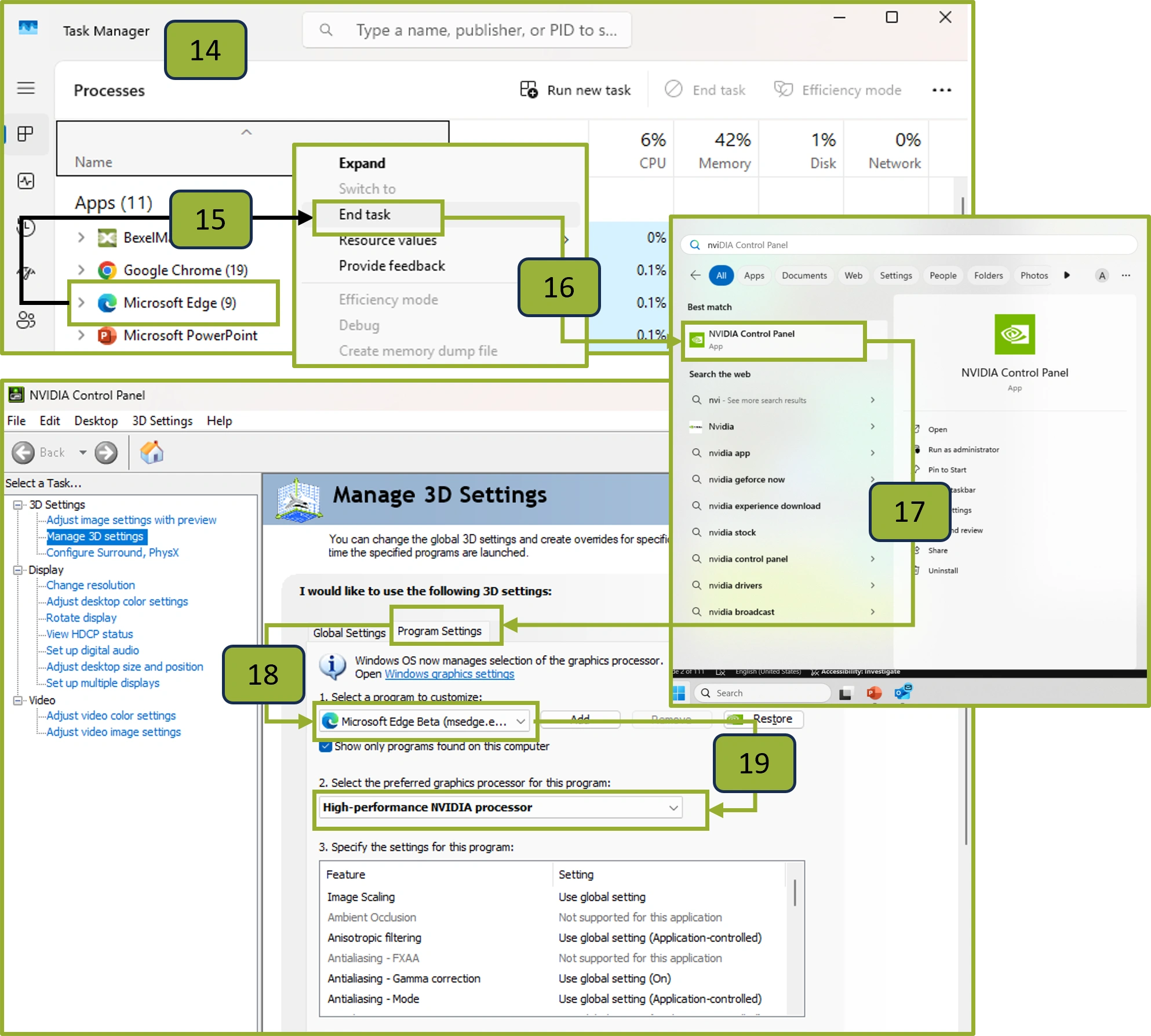Click the End task toolbar button
1151x1036 pixels.
coord(705,90)
